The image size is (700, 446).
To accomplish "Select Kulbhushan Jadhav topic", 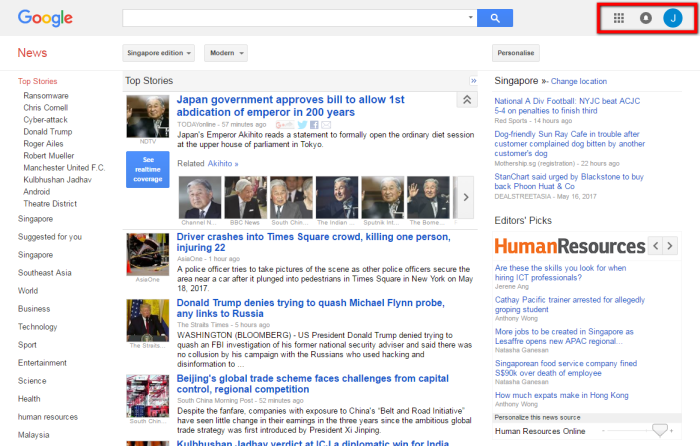I will (57, 180).
